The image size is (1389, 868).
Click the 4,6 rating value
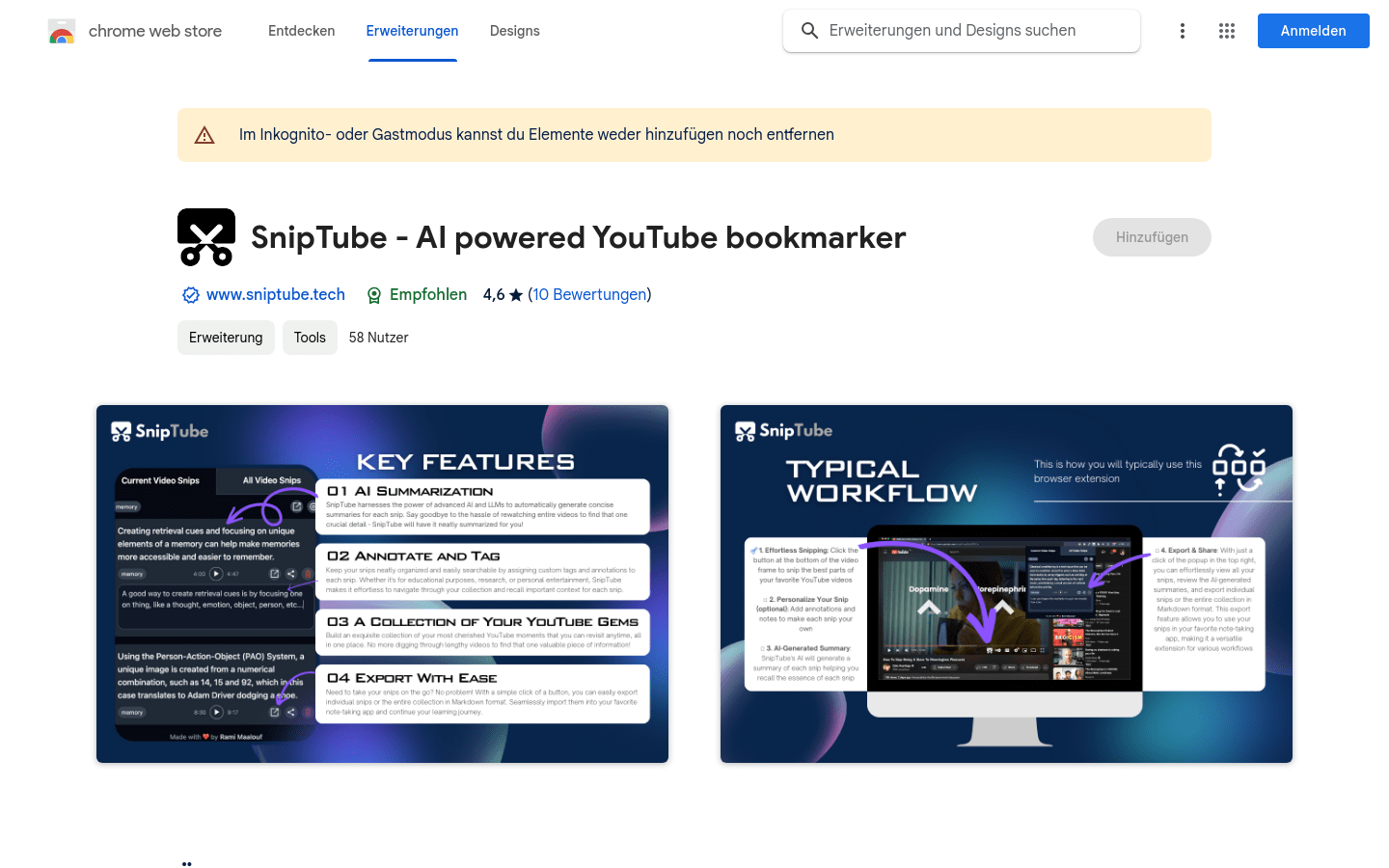[494, 295]
